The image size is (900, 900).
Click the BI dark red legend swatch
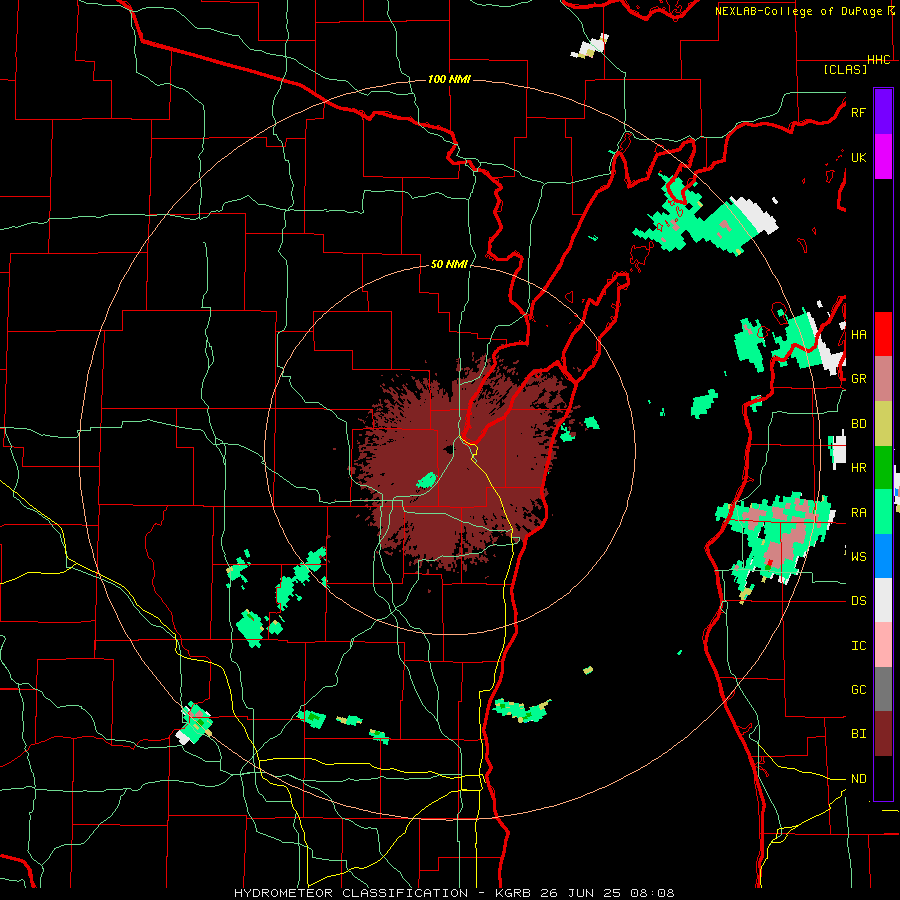coord(883,734)
